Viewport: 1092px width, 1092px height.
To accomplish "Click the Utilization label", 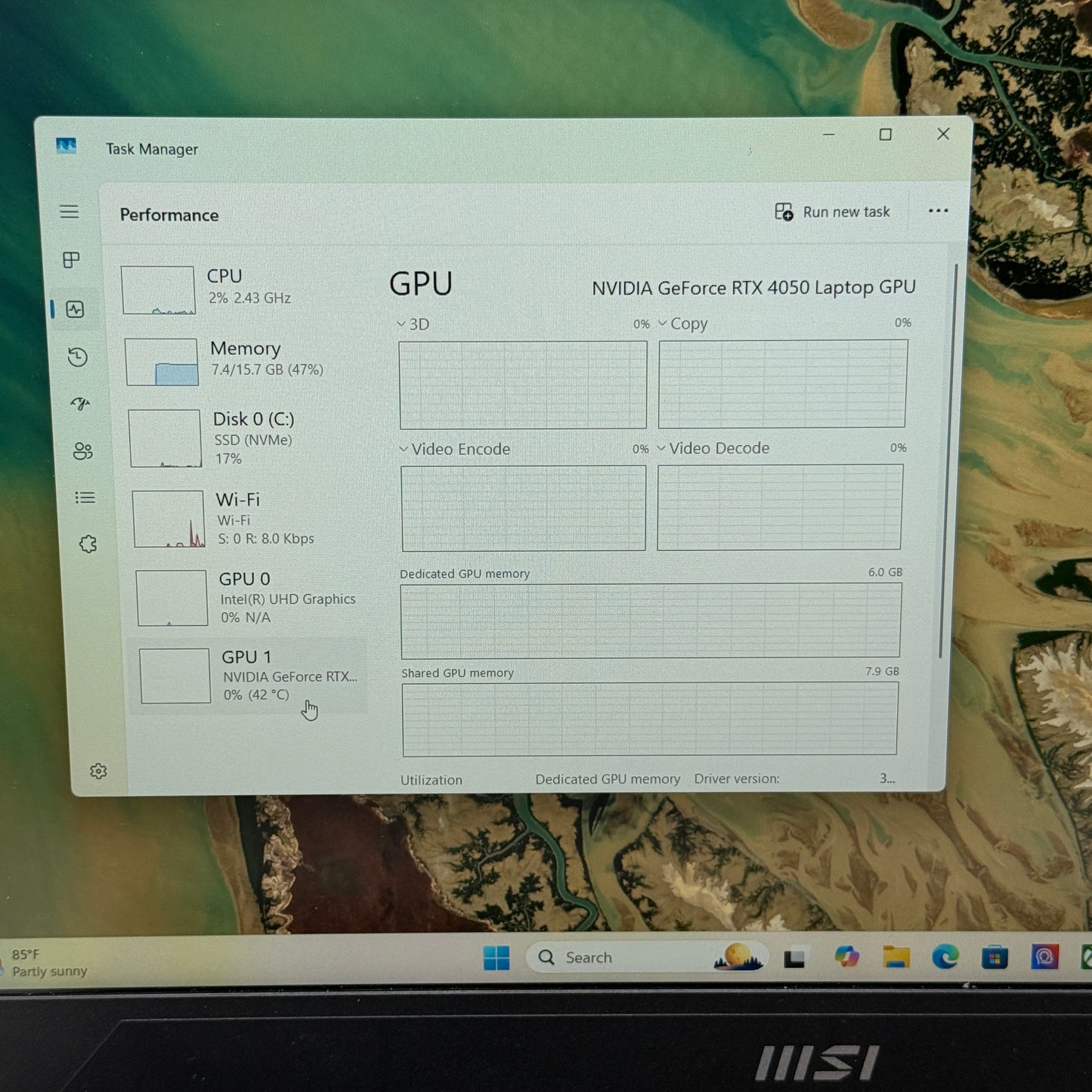I will (432, 780).
